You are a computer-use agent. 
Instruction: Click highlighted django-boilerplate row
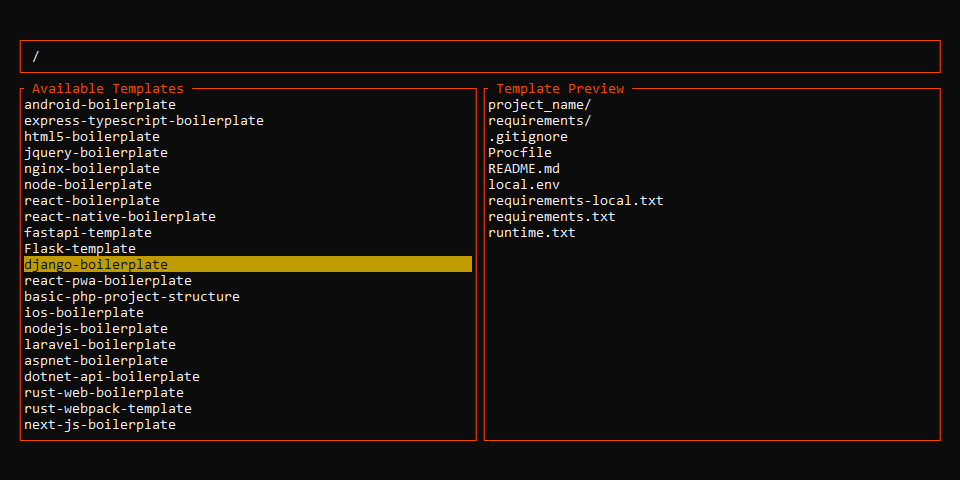click(248, 264)
